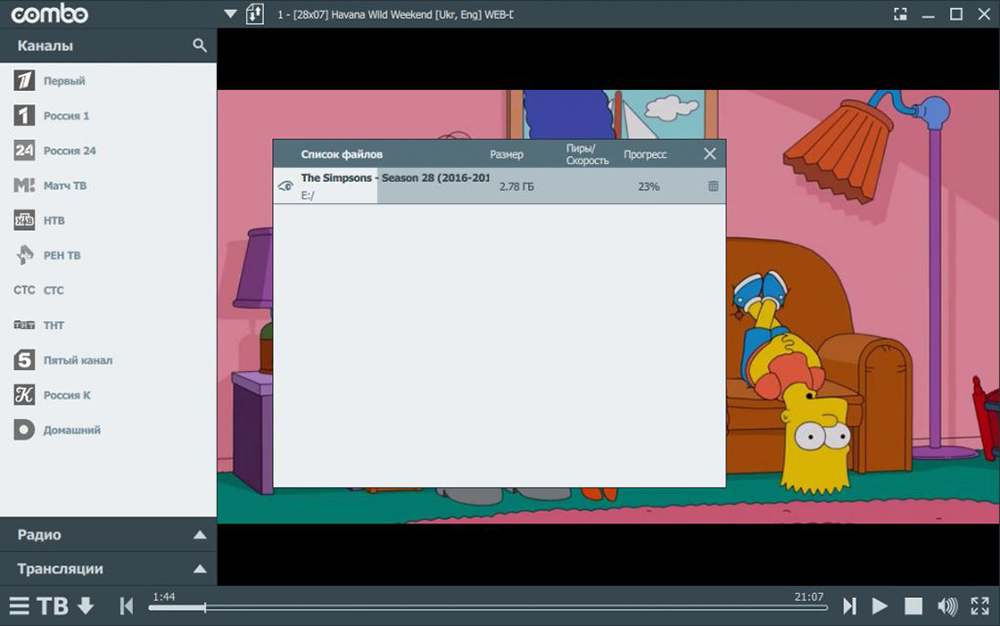Skip to the next track
Image resolution: width=1000 pixels, height=626 pixels.
click(x=849, y=606)
